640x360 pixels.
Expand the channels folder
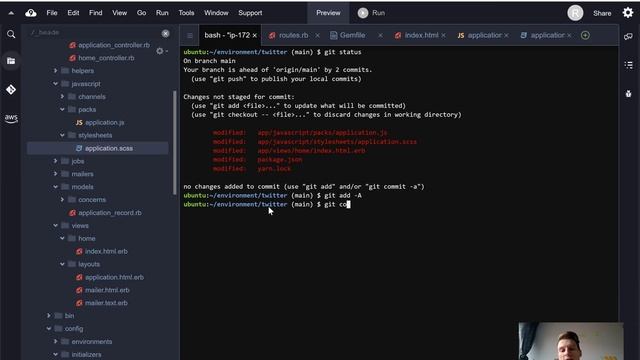pos(62,97)
